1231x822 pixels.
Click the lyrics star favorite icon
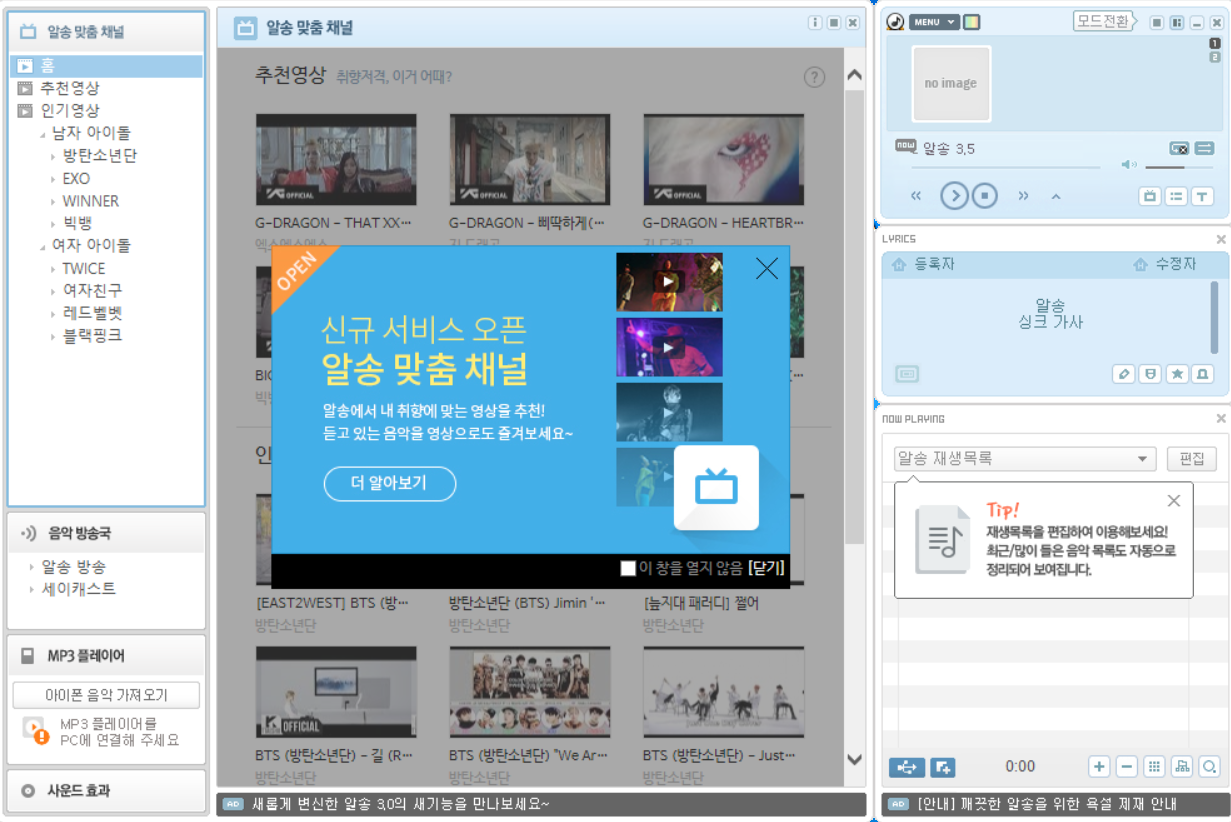pos(1177,373)
